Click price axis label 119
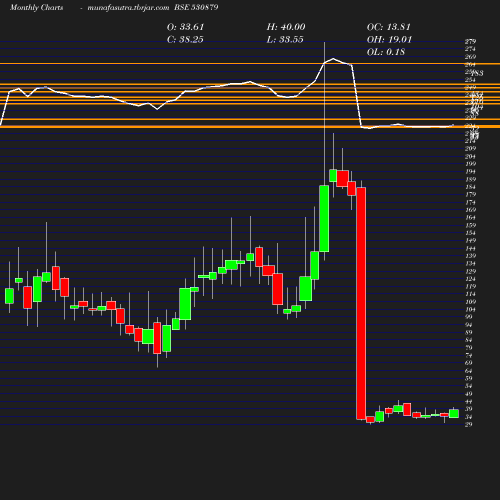The height and width of the screenshot is (500, 500). 470,287
